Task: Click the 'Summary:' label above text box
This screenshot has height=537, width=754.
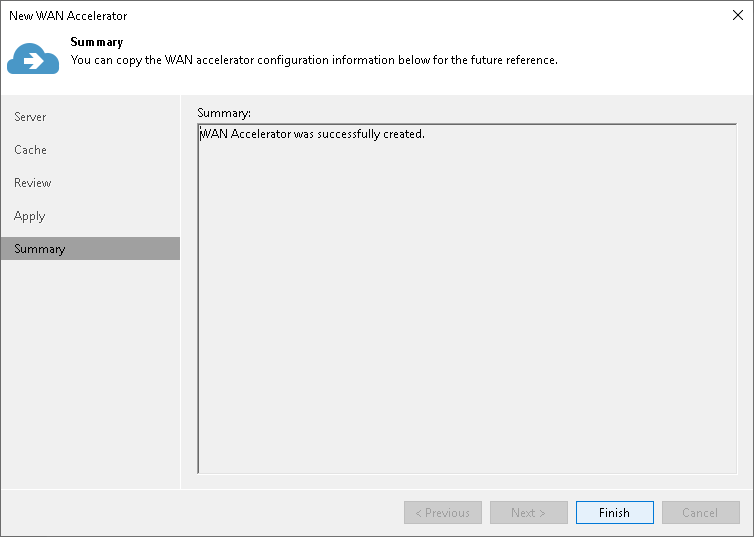Action: tap(224, 113)
